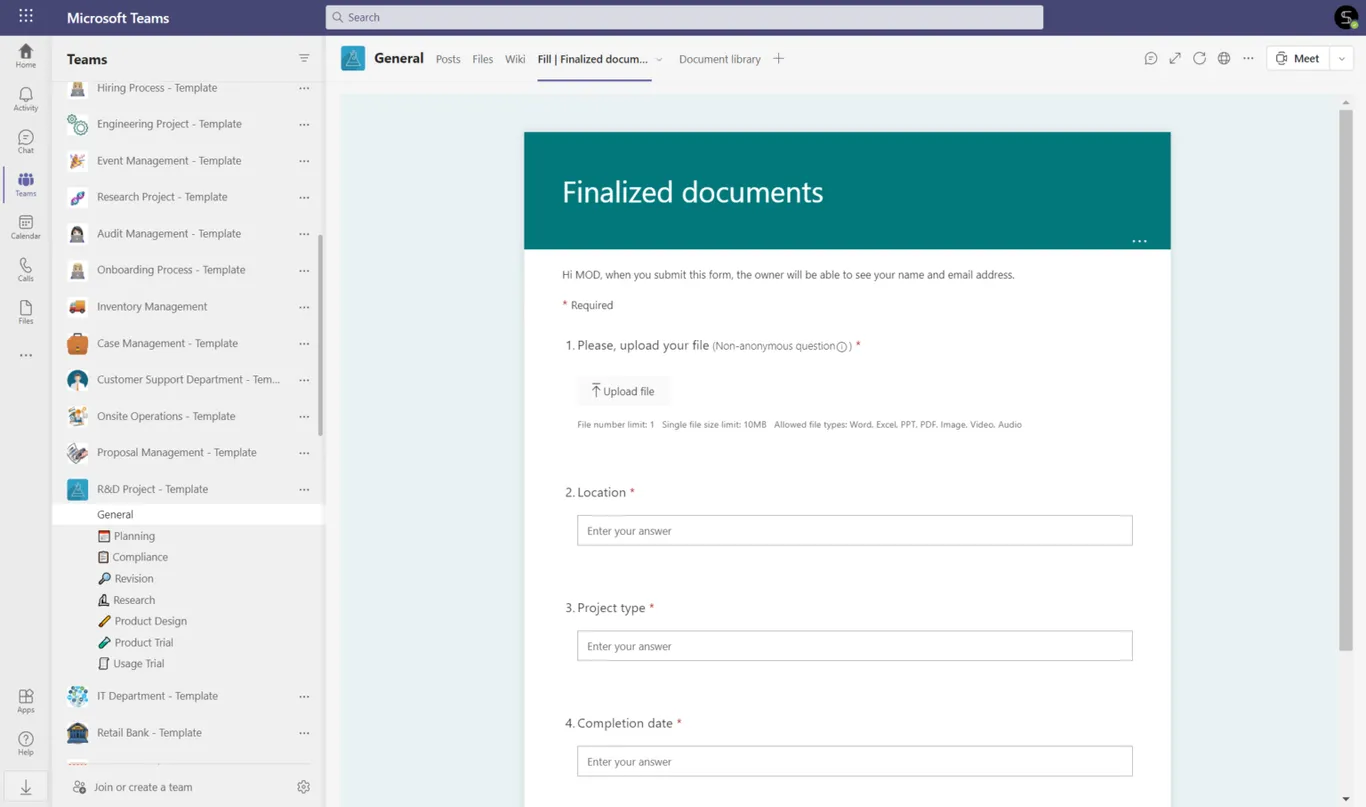Start a meeting with Meet button
The image size is (1366, 807).
pyautogui.click(x=1298, y=58)
